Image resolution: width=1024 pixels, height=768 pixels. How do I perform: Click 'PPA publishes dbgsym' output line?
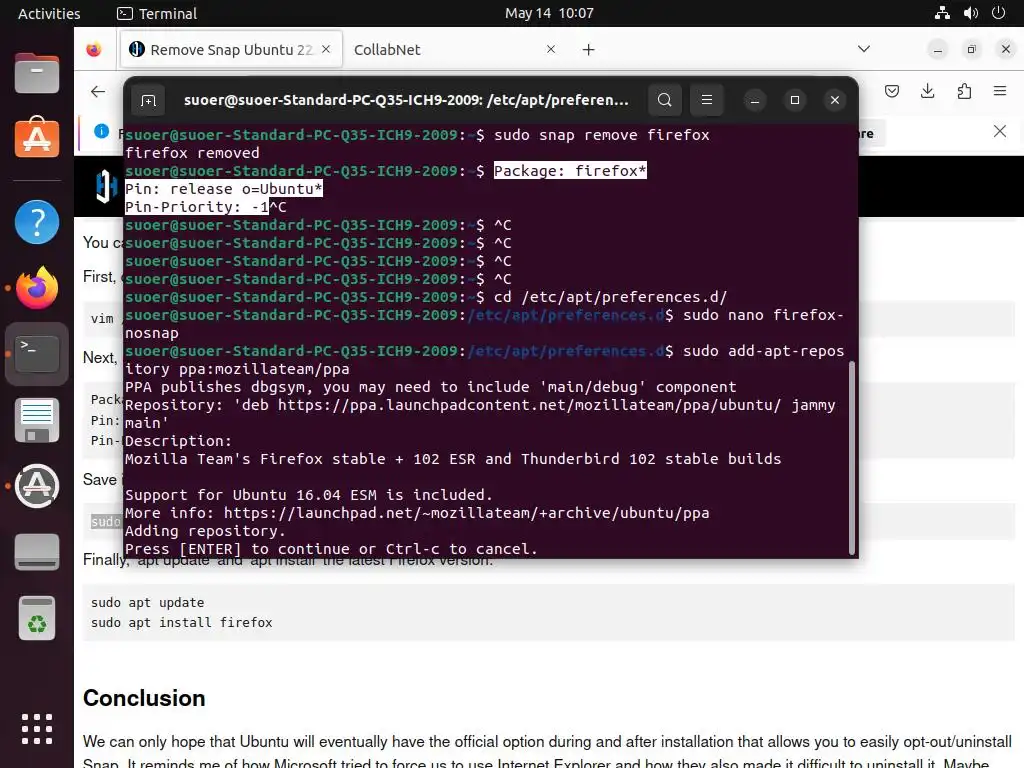pos(430,387)
